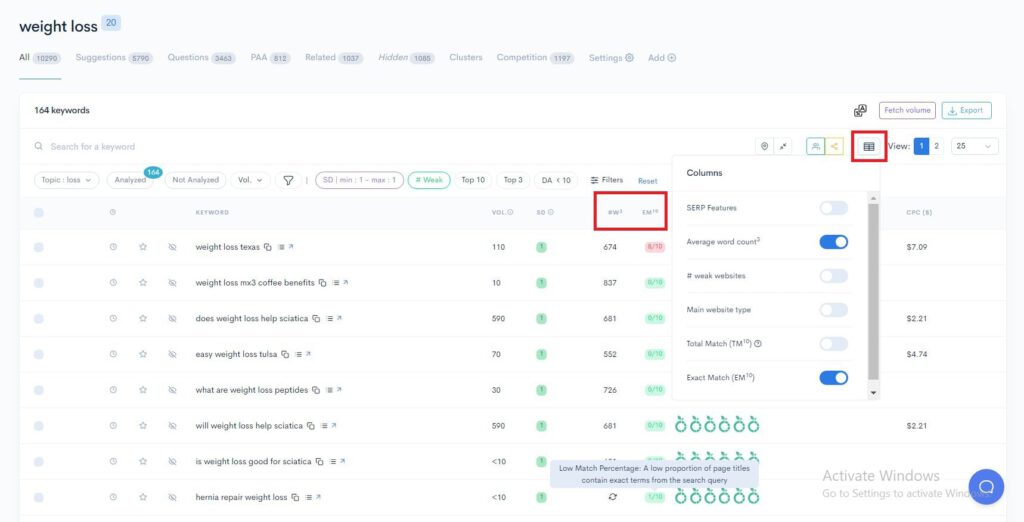Open the Settings tab
This screenshot has width=1024, height=522.
coord(611,57)
